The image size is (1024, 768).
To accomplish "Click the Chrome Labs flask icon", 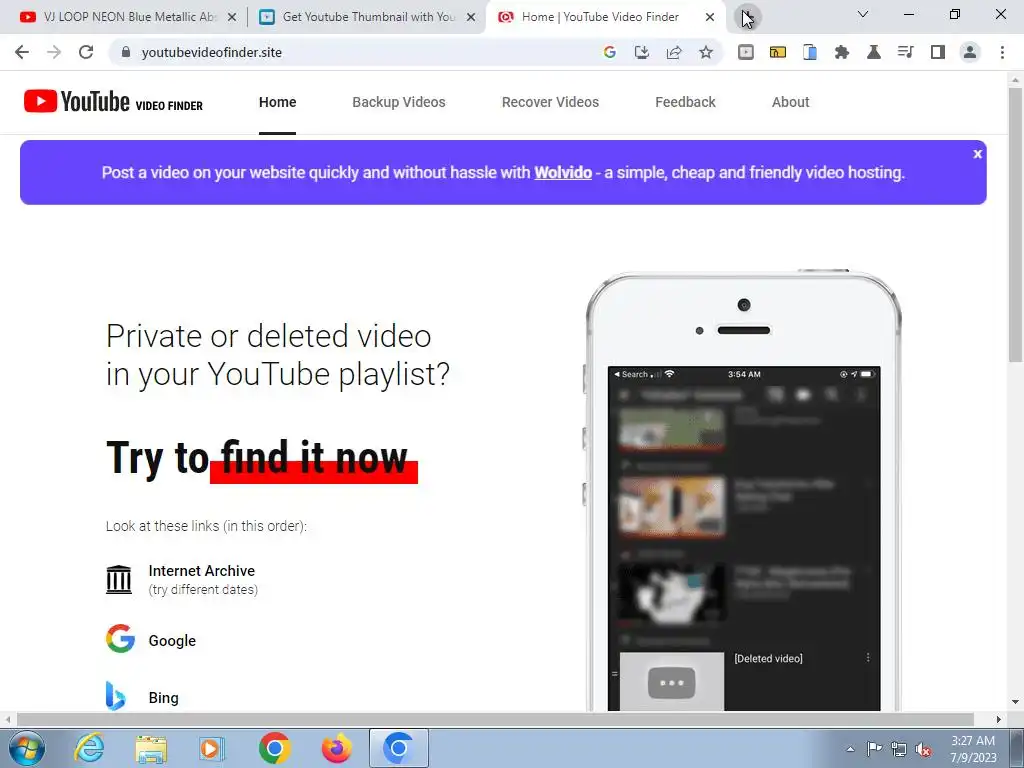I will click(874, 52).
